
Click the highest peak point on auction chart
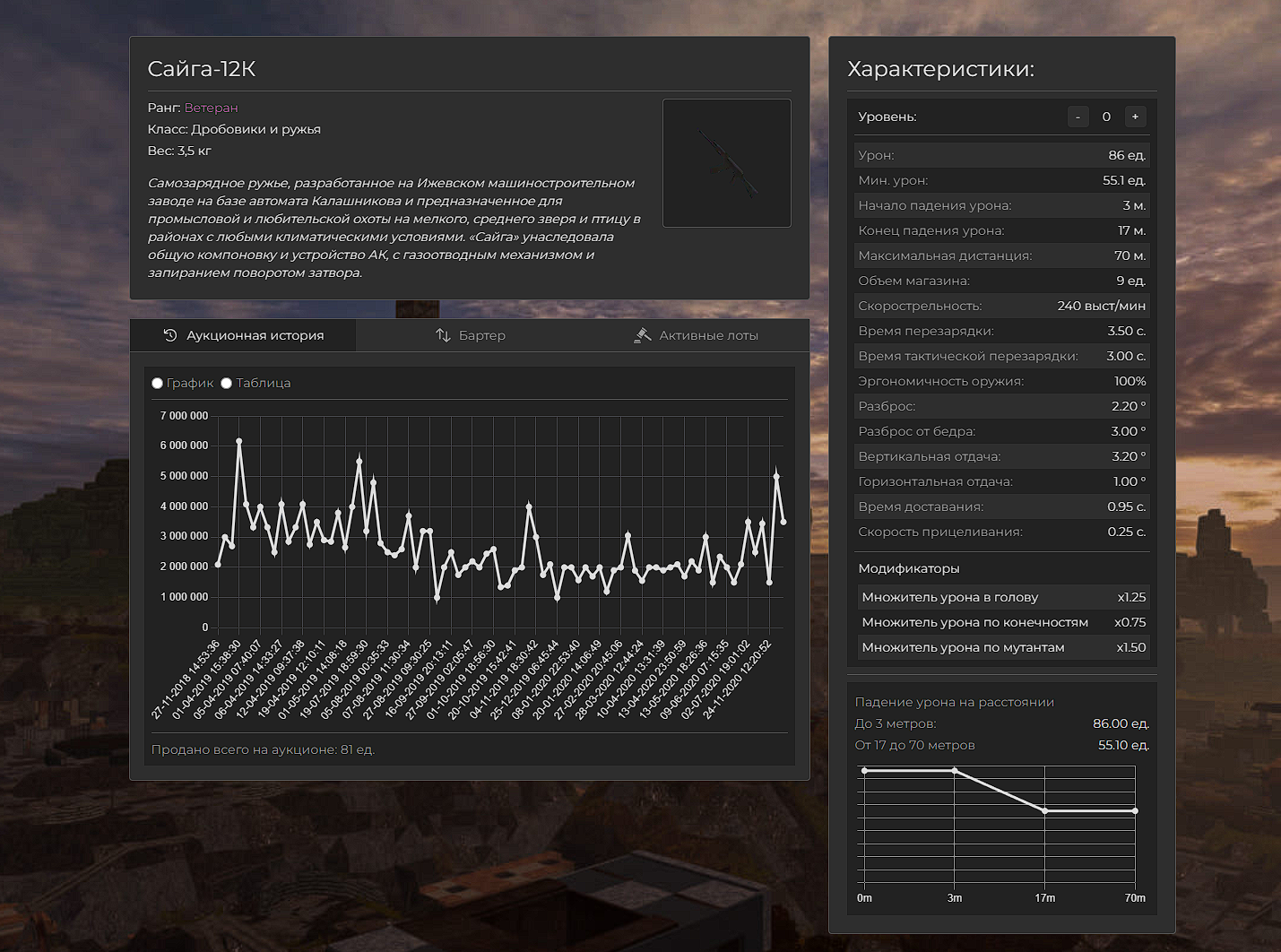pos(239,441)
